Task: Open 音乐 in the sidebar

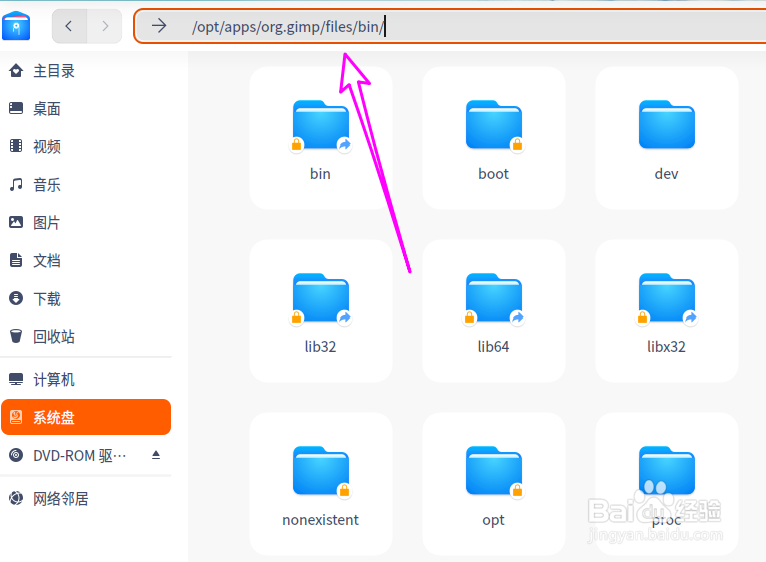Action: click(x=86, y=185)
